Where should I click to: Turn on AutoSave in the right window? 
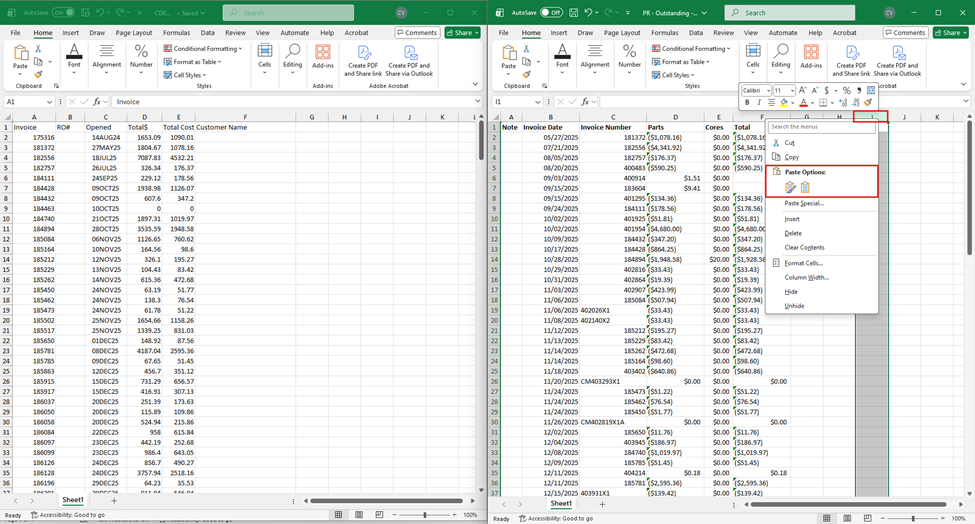(551, 12)
